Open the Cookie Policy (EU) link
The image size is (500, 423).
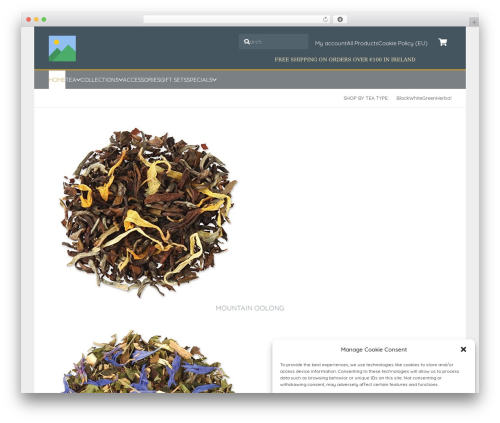[403, 43]
